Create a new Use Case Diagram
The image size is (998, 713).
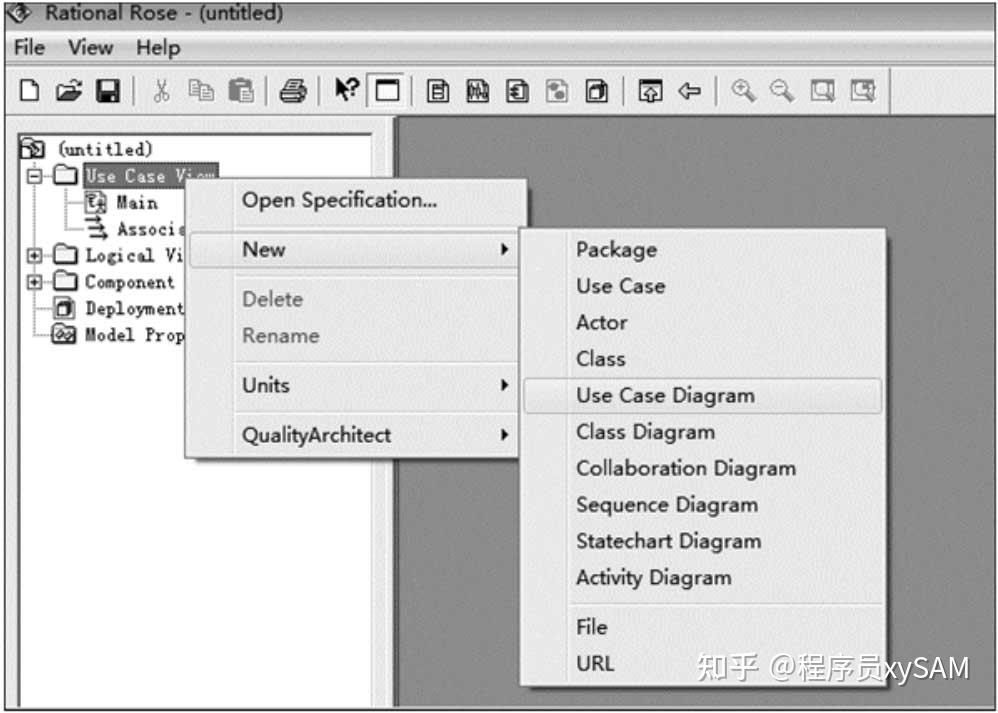pyautogui.click(x=703, y=395)
